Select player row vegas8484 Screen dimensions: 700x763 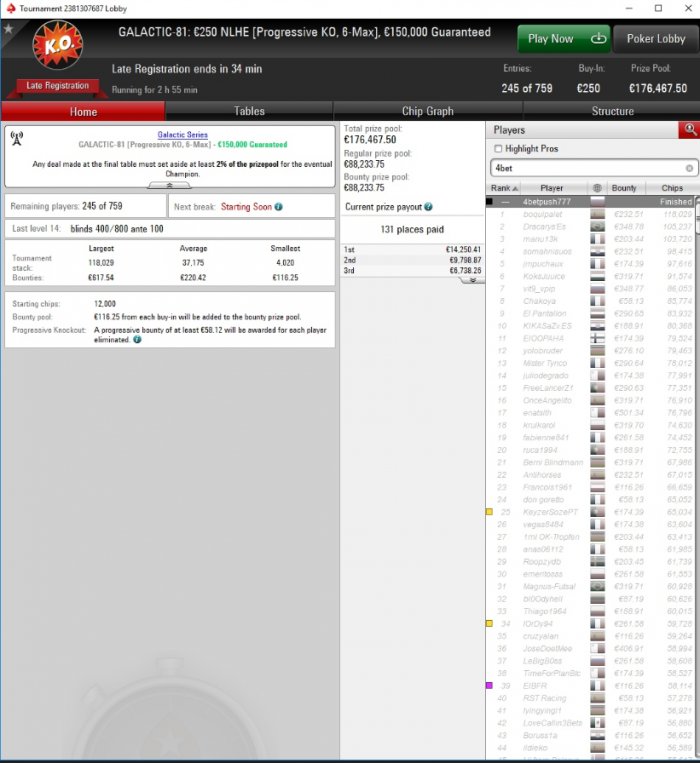[x=590, y=525]
